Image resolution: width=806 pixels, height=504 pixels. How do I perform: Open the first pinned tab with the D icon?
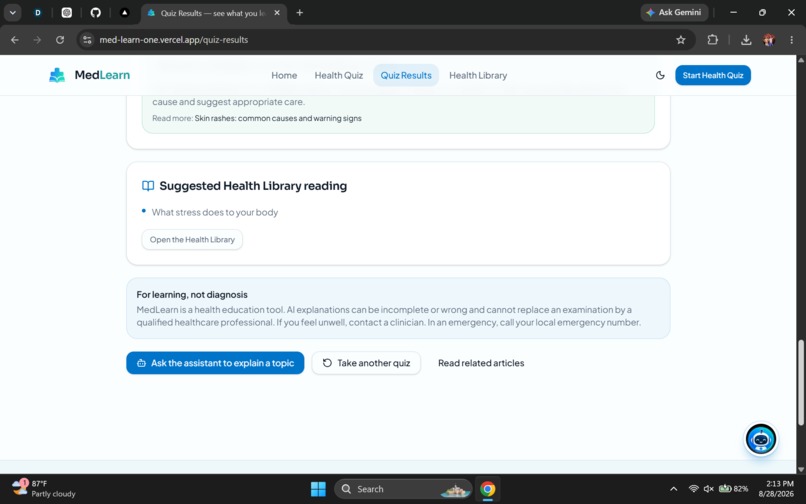pos(38,13)
